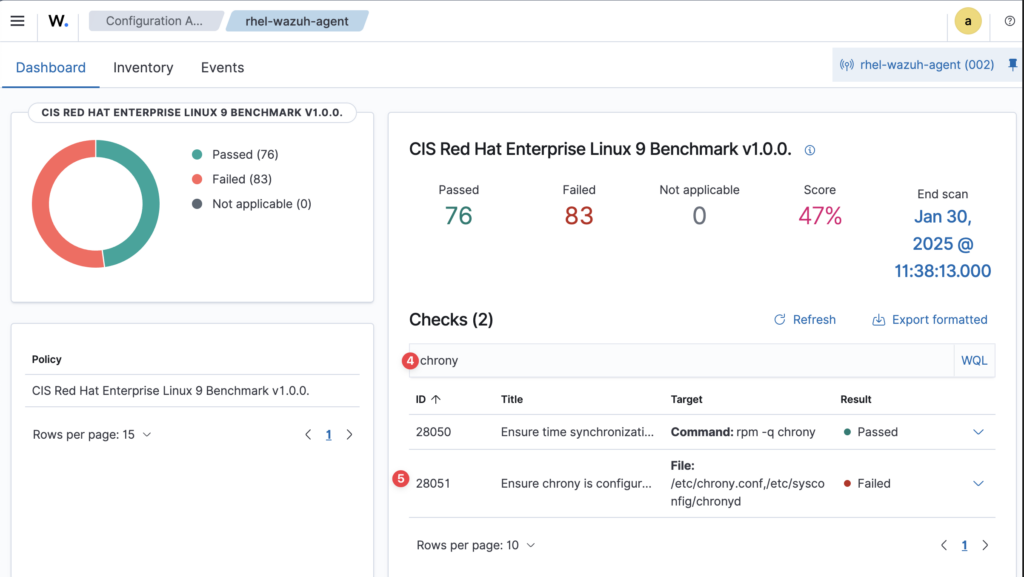Go to next page in Policy table
Image resolution: width=1024 pixels, height=577 pixels.
click(349, 435)
